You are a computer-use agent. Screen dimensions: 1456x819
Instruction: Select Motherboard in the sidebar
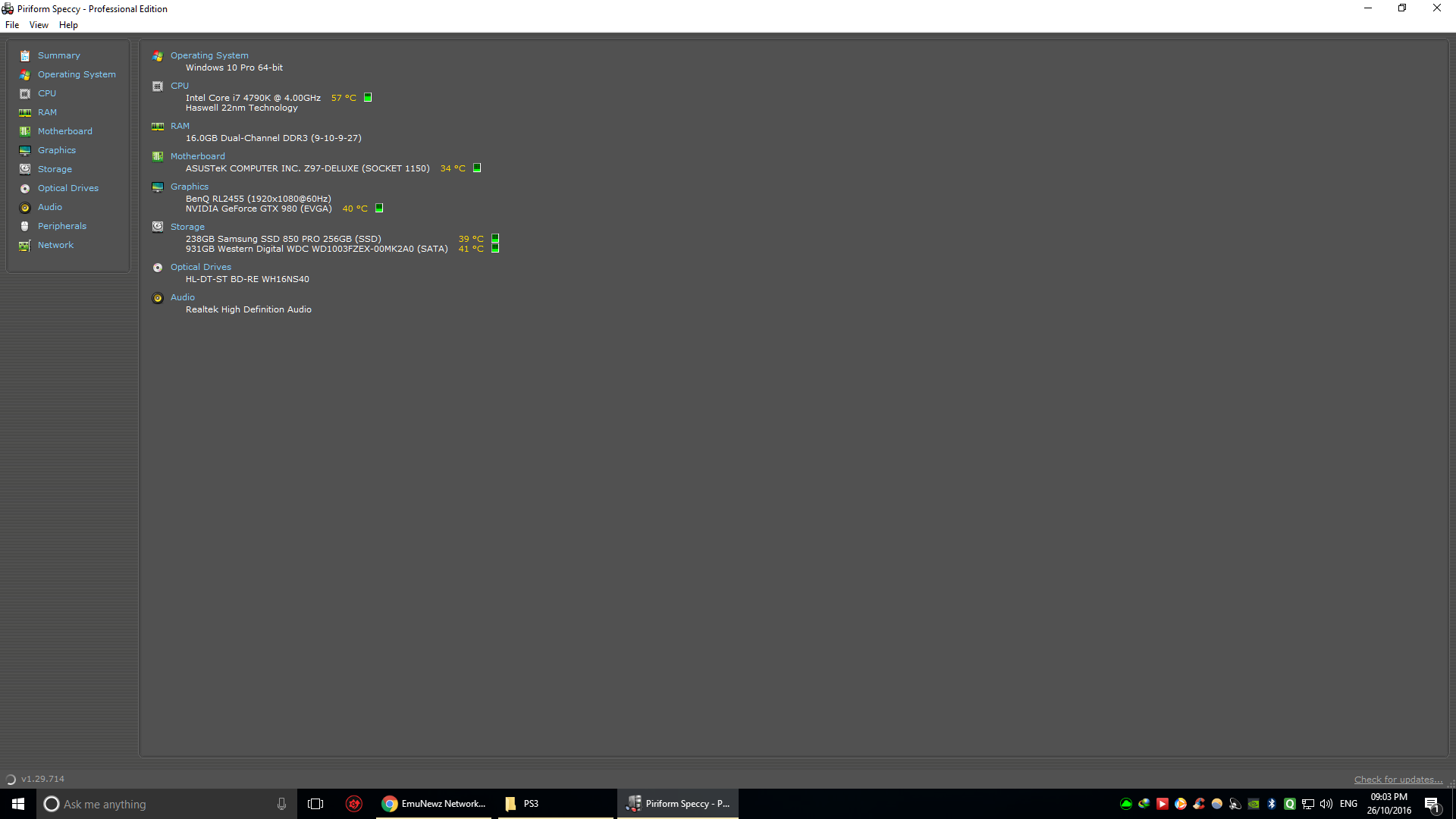click(x=65, y=132)
